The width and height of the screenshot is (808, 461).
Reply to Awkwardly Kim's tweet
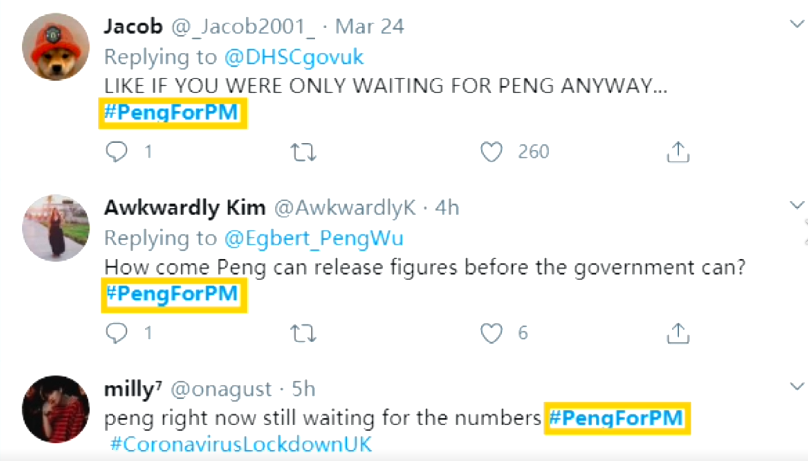pos(116,333)
